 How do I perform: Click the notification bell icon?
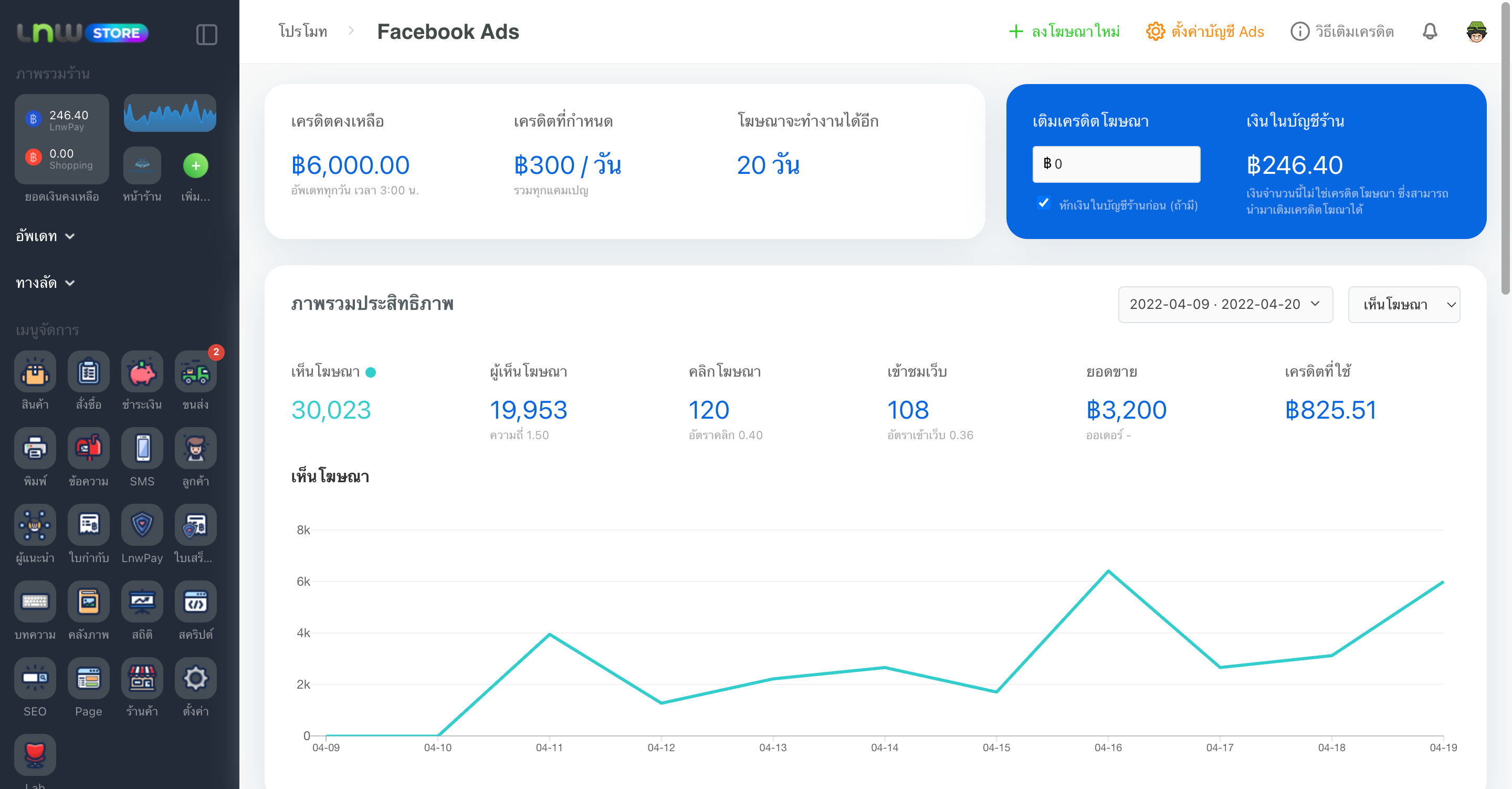click(x=1430, y=31)
